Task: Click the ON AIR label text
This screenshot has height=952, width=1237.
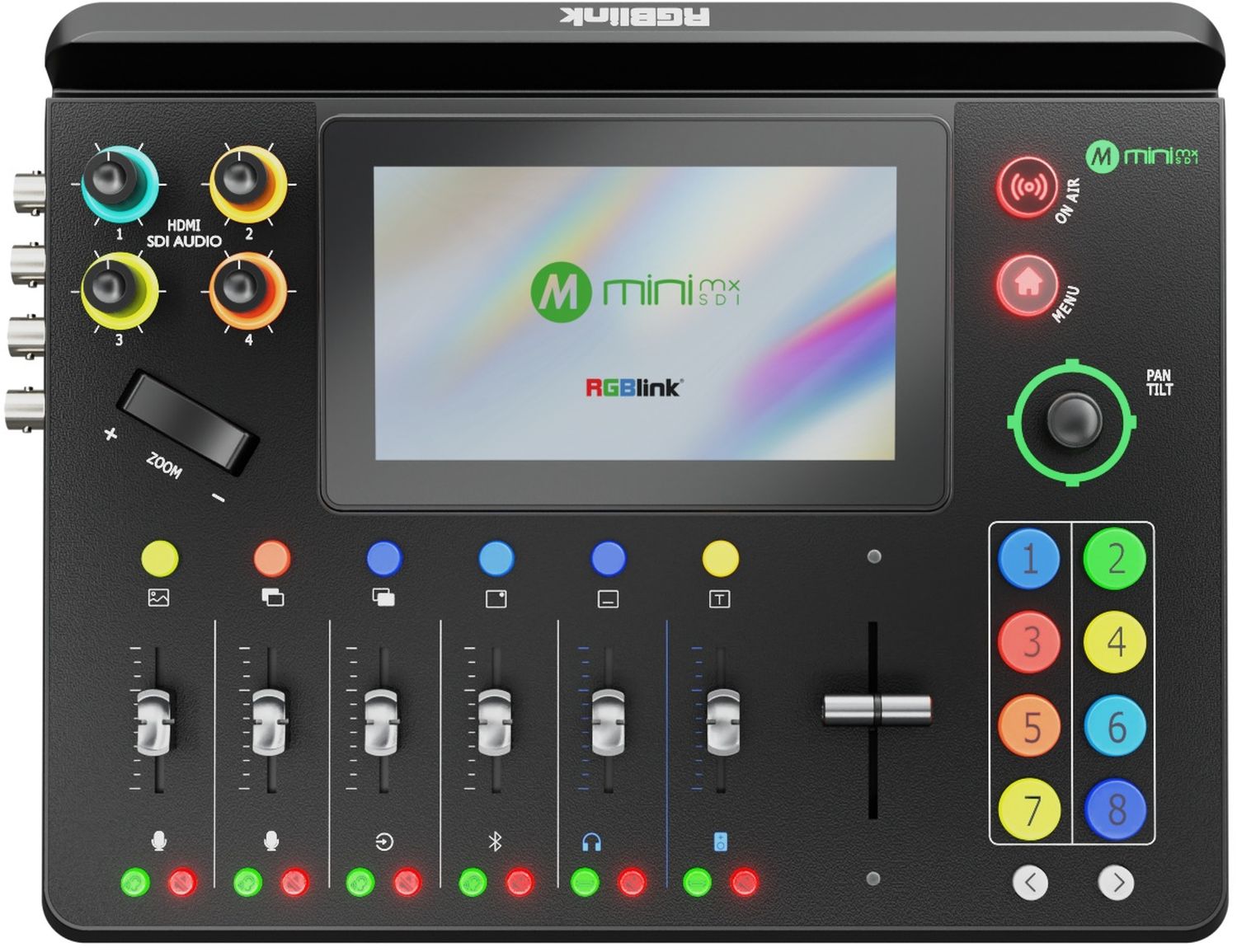Action: (1068, 200)
